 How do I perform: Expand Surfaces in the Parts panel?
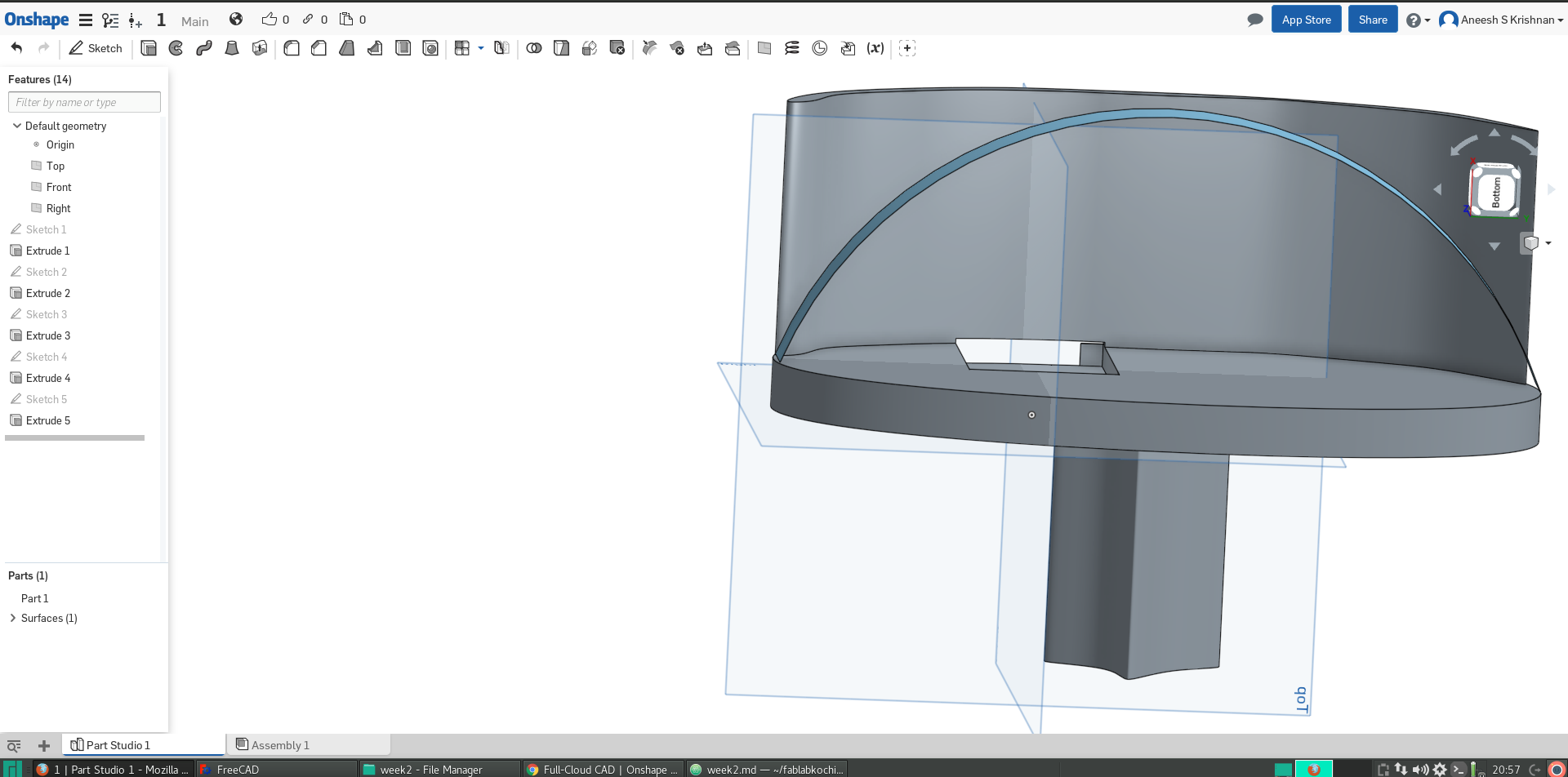(13, 618)
